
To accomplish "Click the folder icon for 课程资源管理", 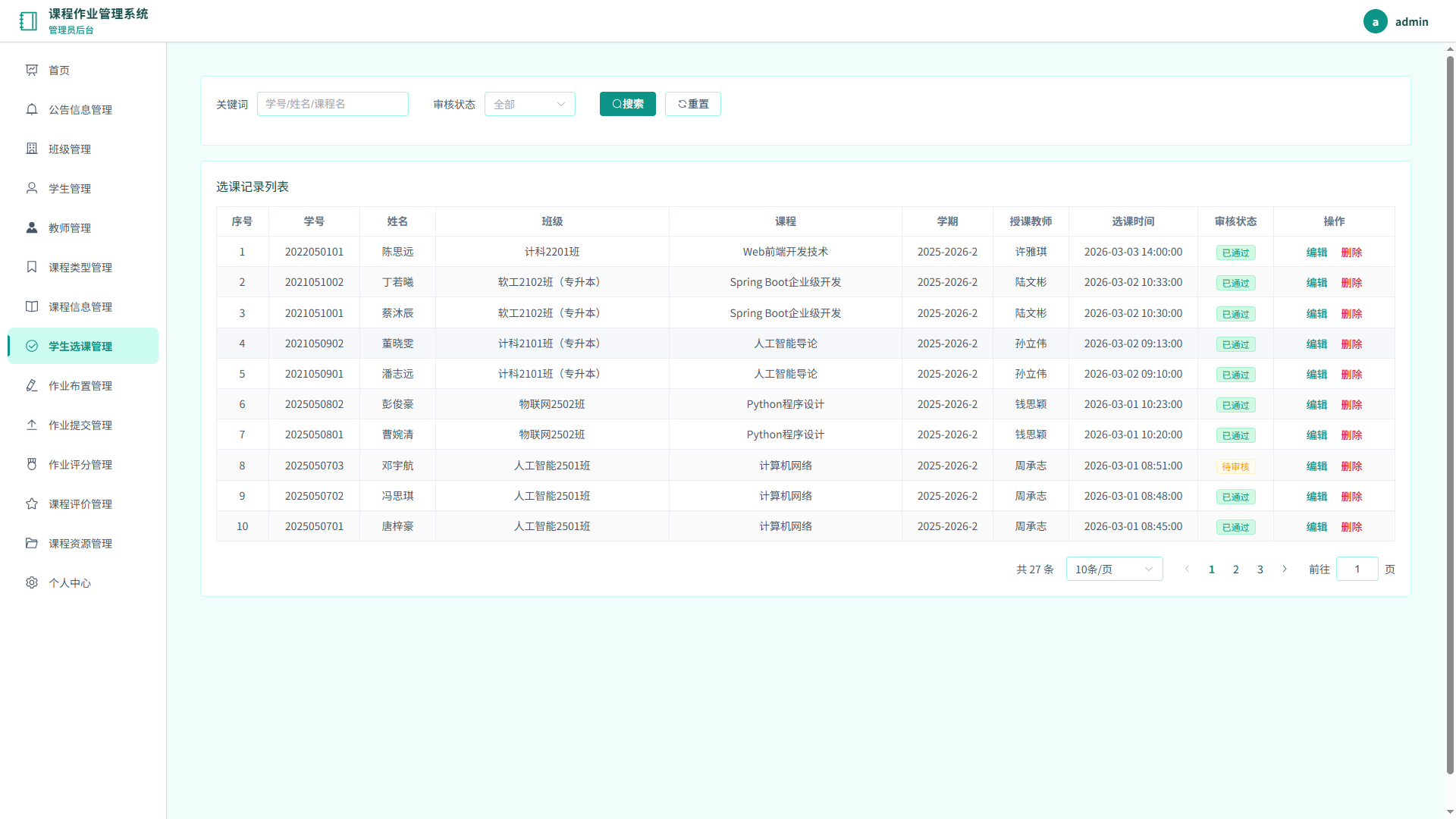I will coord(32,543).
